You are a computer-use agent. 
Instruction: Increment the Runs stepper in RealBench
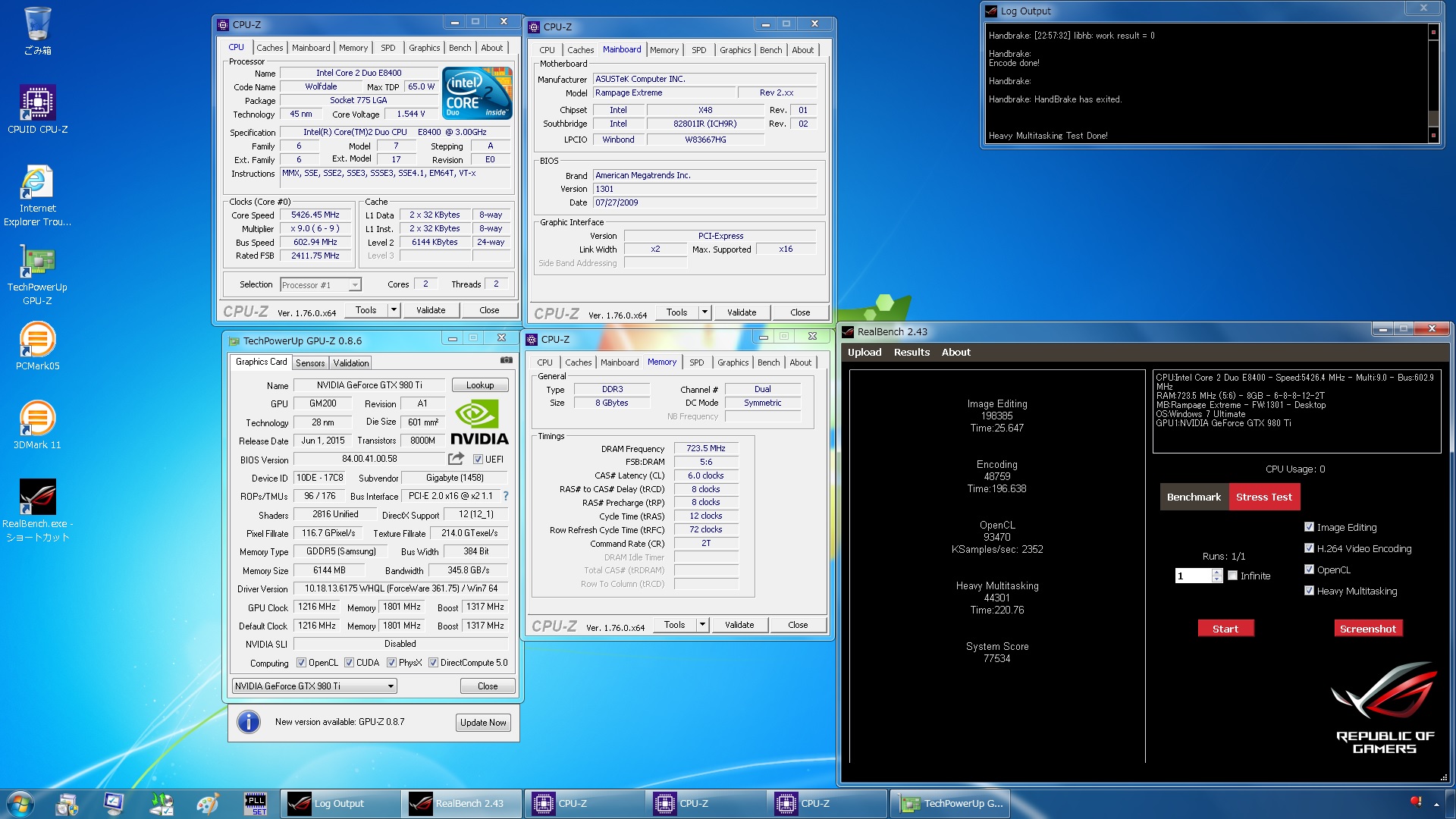point(1216,573)
